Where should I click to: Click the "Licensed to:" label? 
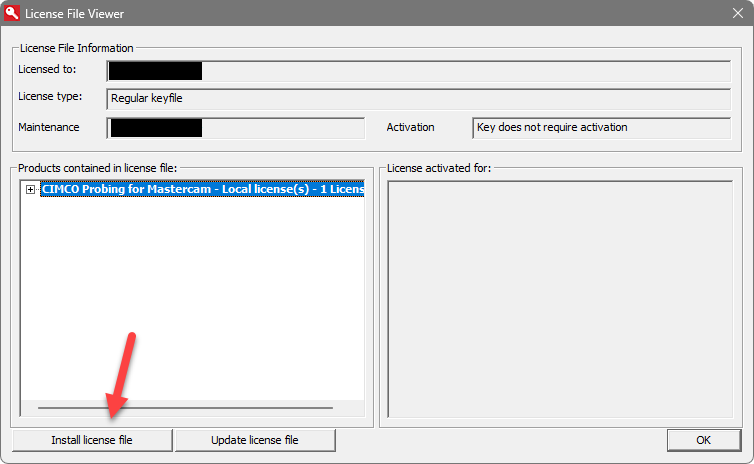pos(47,69)
